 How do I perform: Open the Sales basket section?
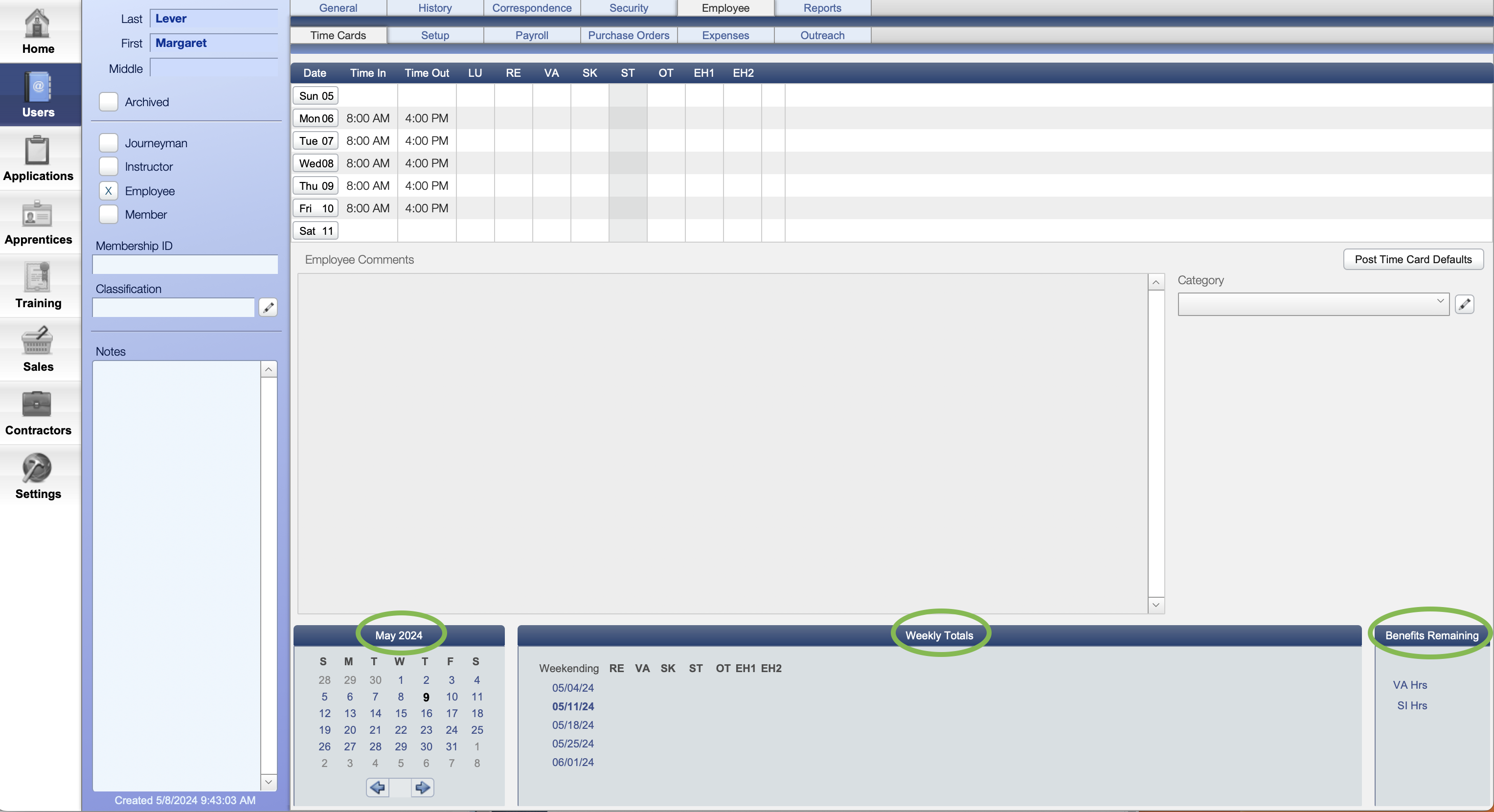point(38,350)
